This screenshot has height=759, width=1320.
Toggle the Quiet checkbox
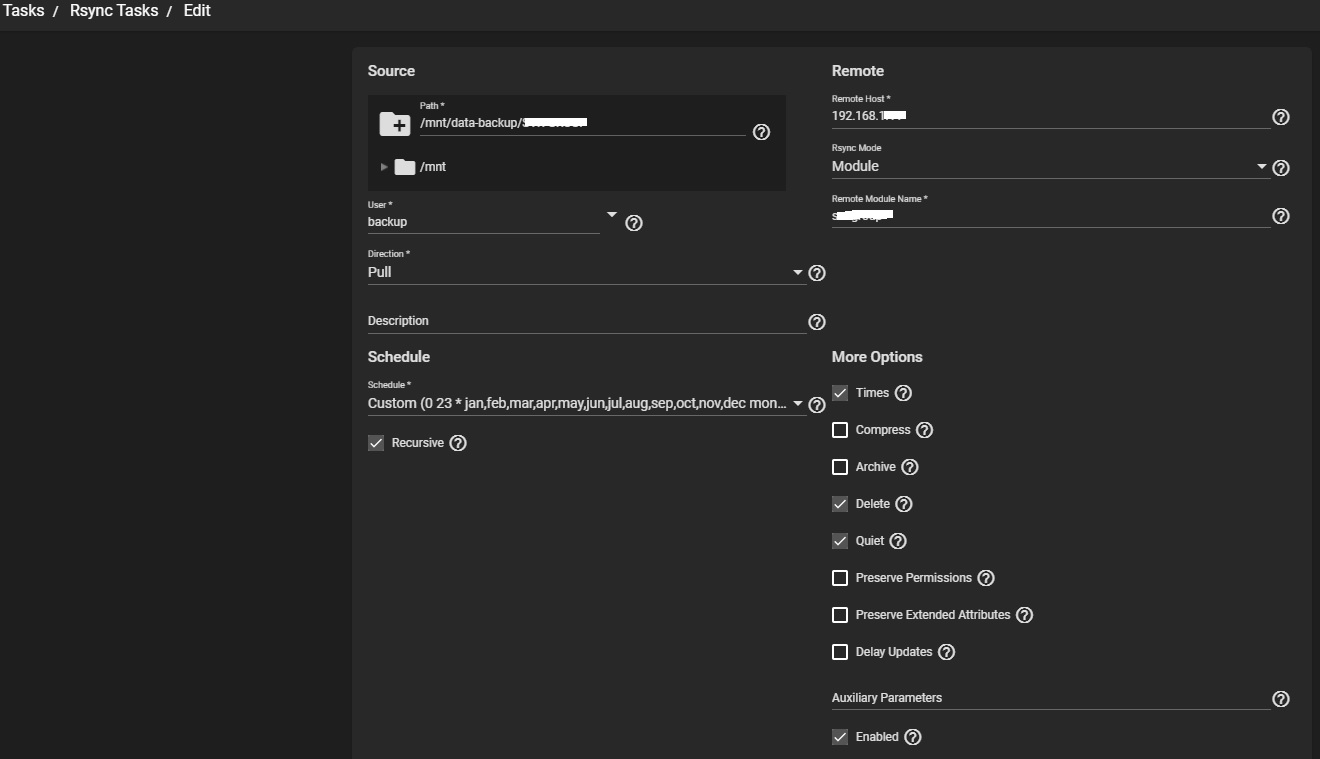(x=840, y=541)
